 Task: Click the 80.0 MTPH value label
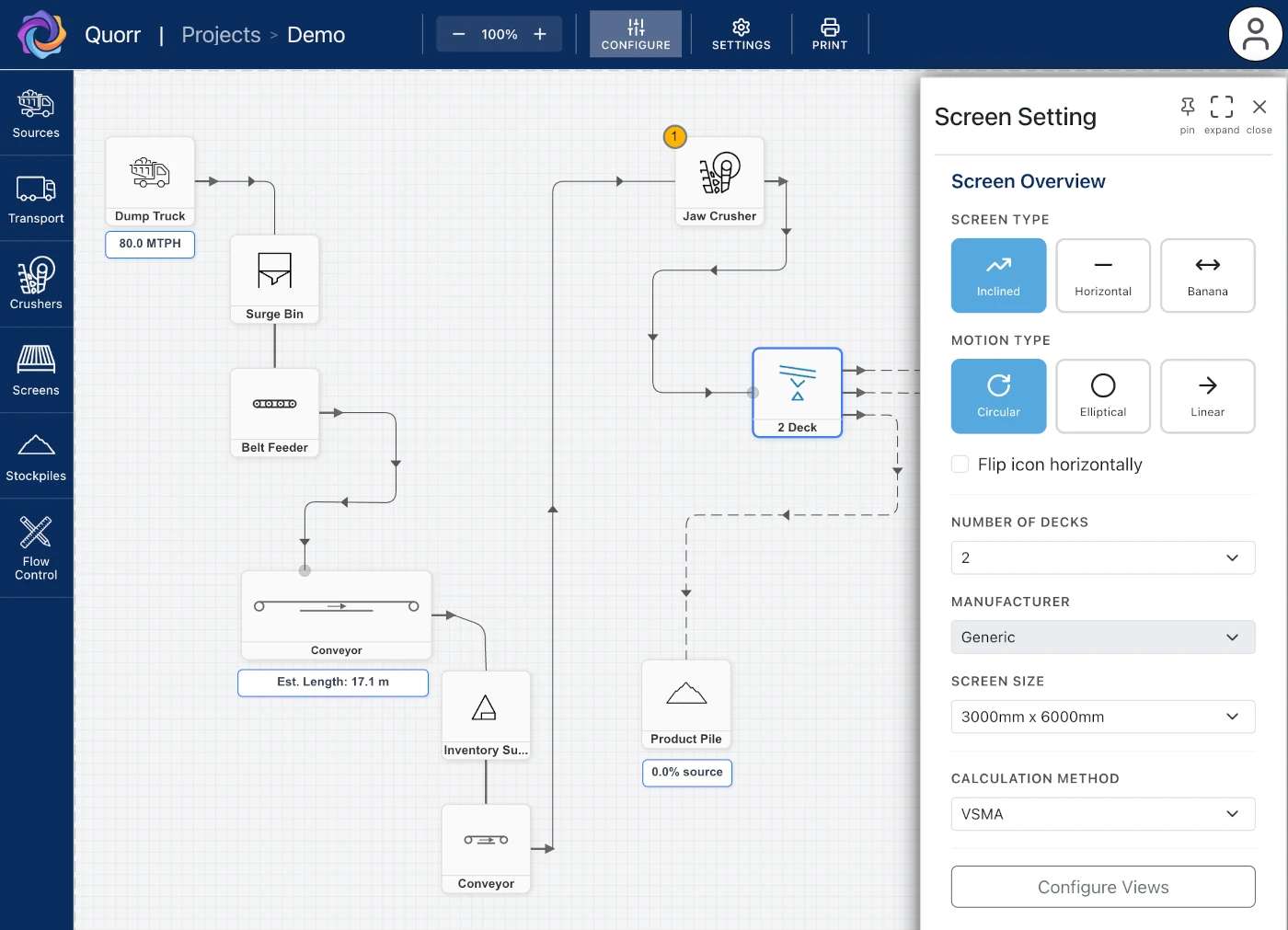pos(150,244)
